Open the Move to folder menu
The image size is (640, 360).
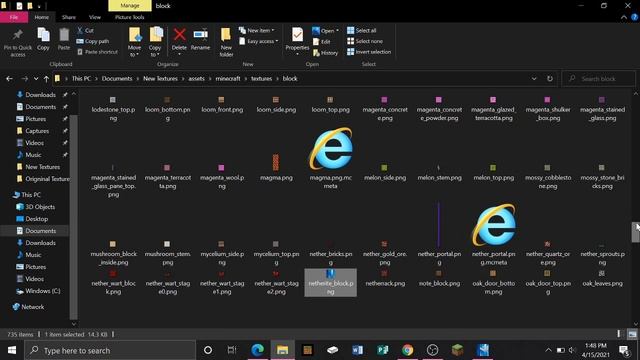pos(134,42)
